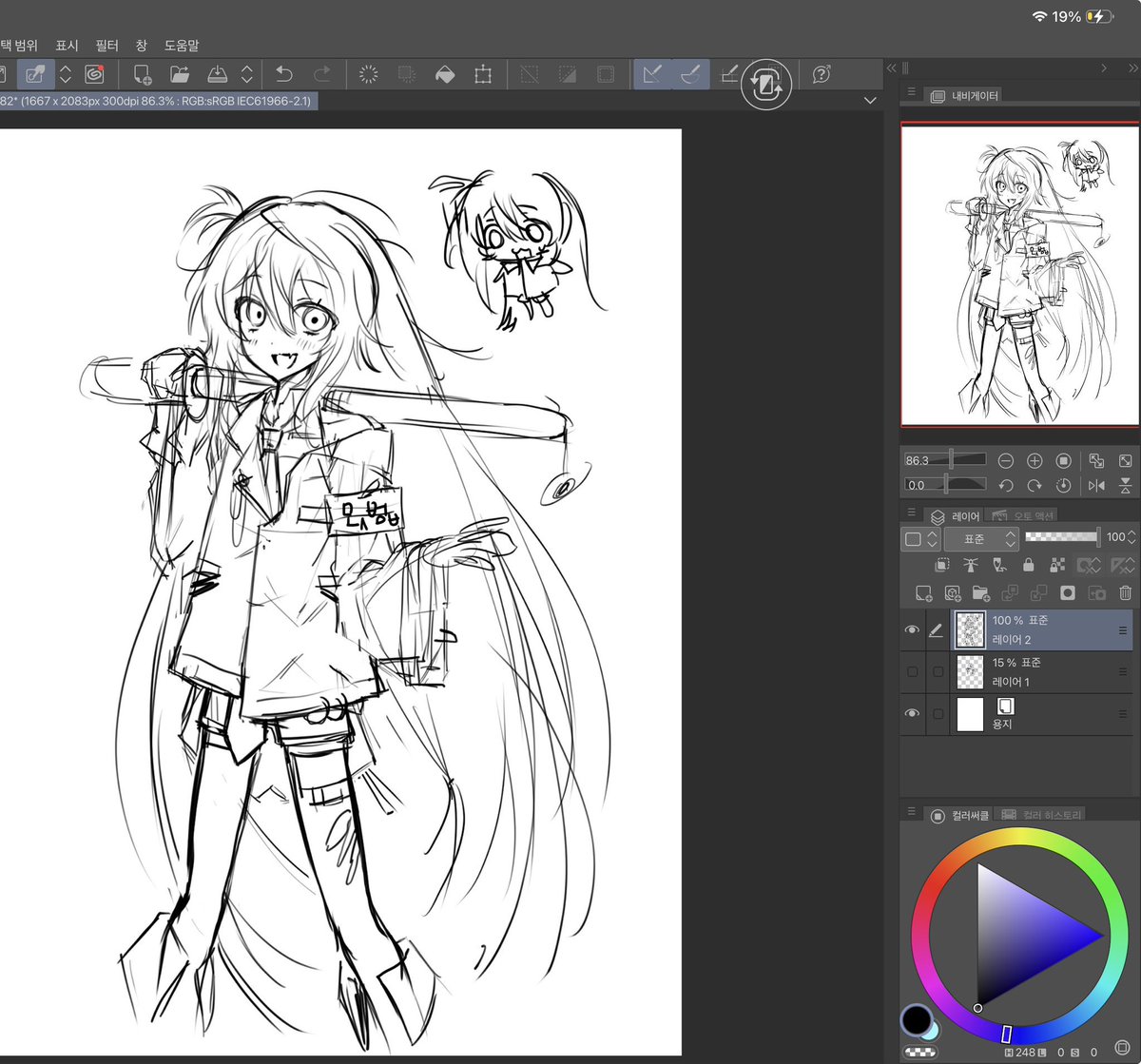Open the layer palette color dropdown

pyautogui.click(x=920, y=538)
